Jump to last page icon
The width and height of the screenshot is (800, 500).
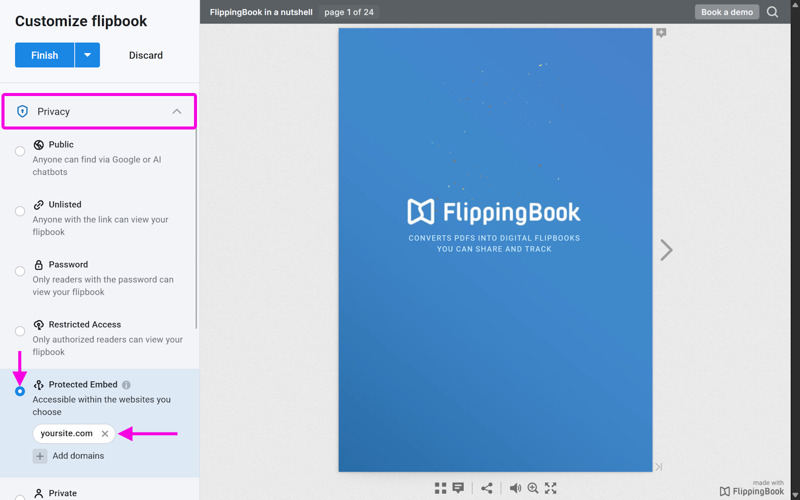tap(659, 466)
